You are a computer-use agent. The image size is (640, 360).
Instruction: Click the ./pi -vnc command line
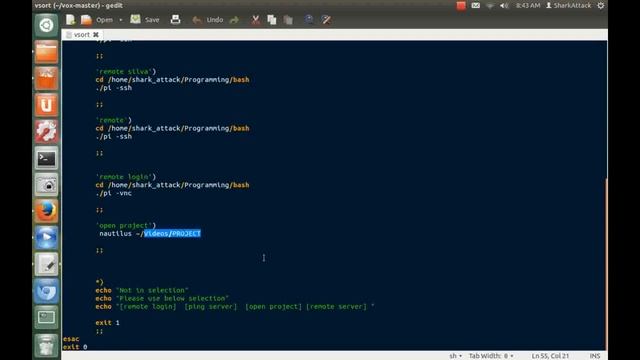point(113,193)
